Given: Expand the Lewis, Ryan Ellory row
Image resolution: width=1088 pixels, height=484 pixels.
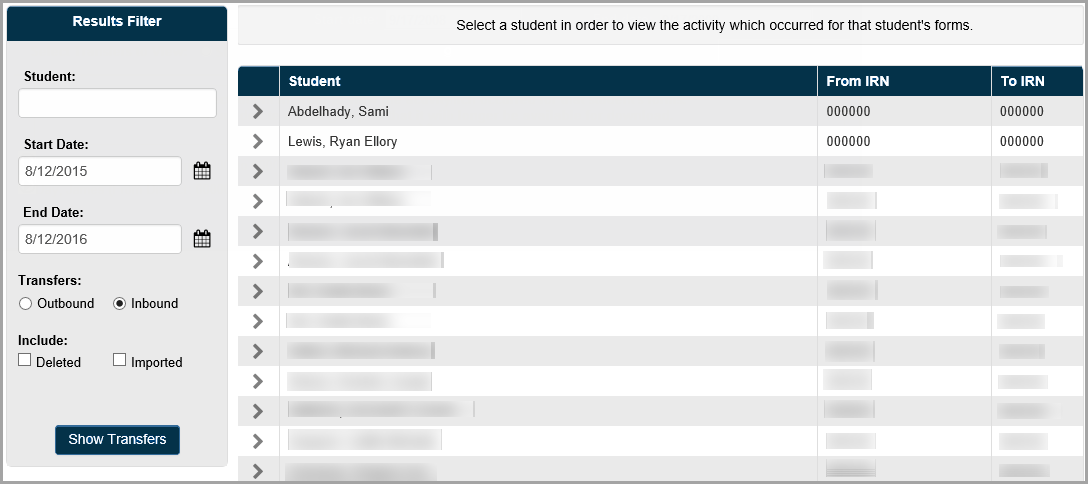Looking at the screenshot, I should pos(258,141).
